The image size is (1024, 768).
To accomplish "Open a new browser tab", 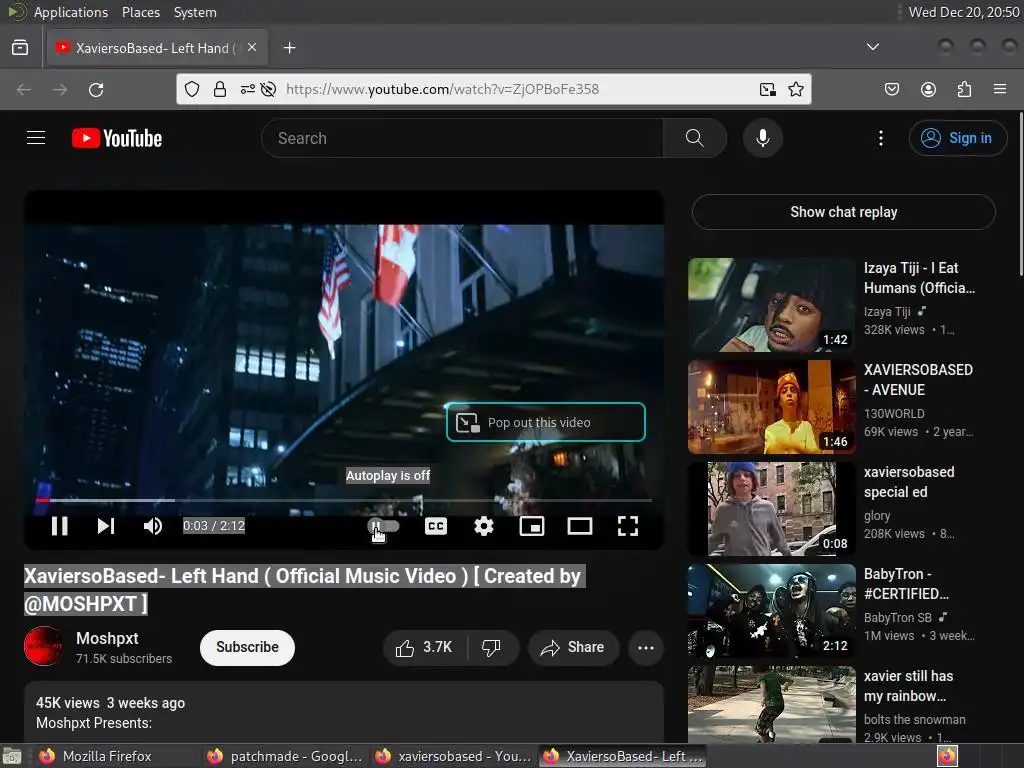I will coord(289,48).
